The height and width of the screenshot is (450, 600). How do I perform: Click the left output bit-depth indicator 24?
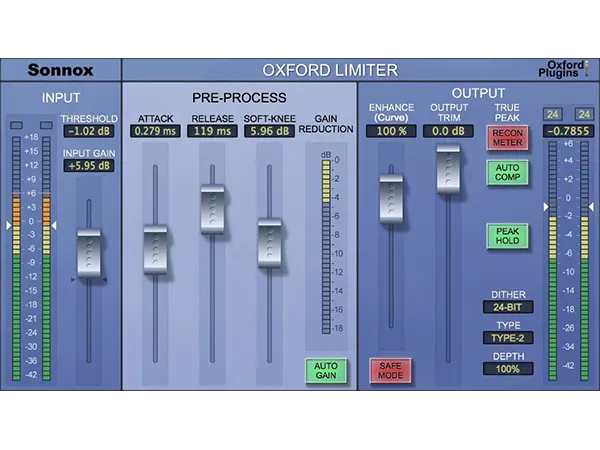553,114
